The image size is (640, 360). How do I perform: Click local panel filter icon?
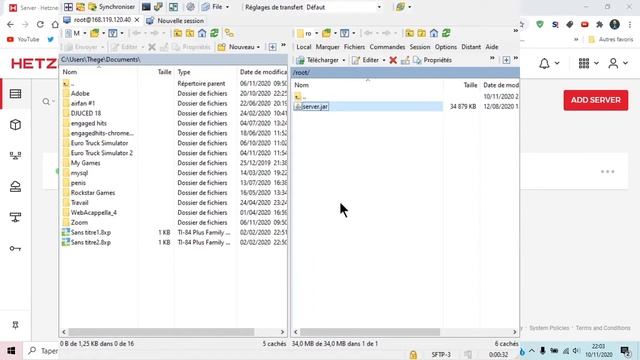(113, 33)
